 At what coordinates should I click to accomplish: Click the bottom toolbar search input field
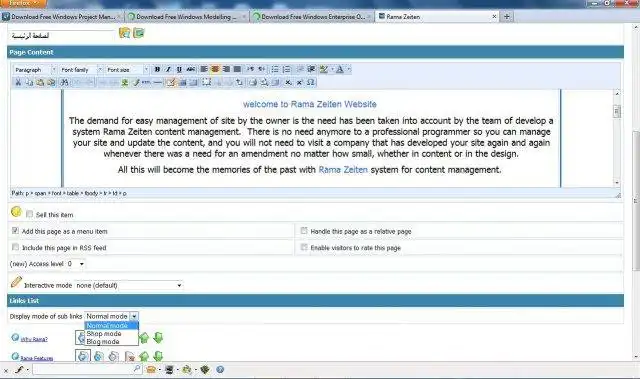click(87, 370)
